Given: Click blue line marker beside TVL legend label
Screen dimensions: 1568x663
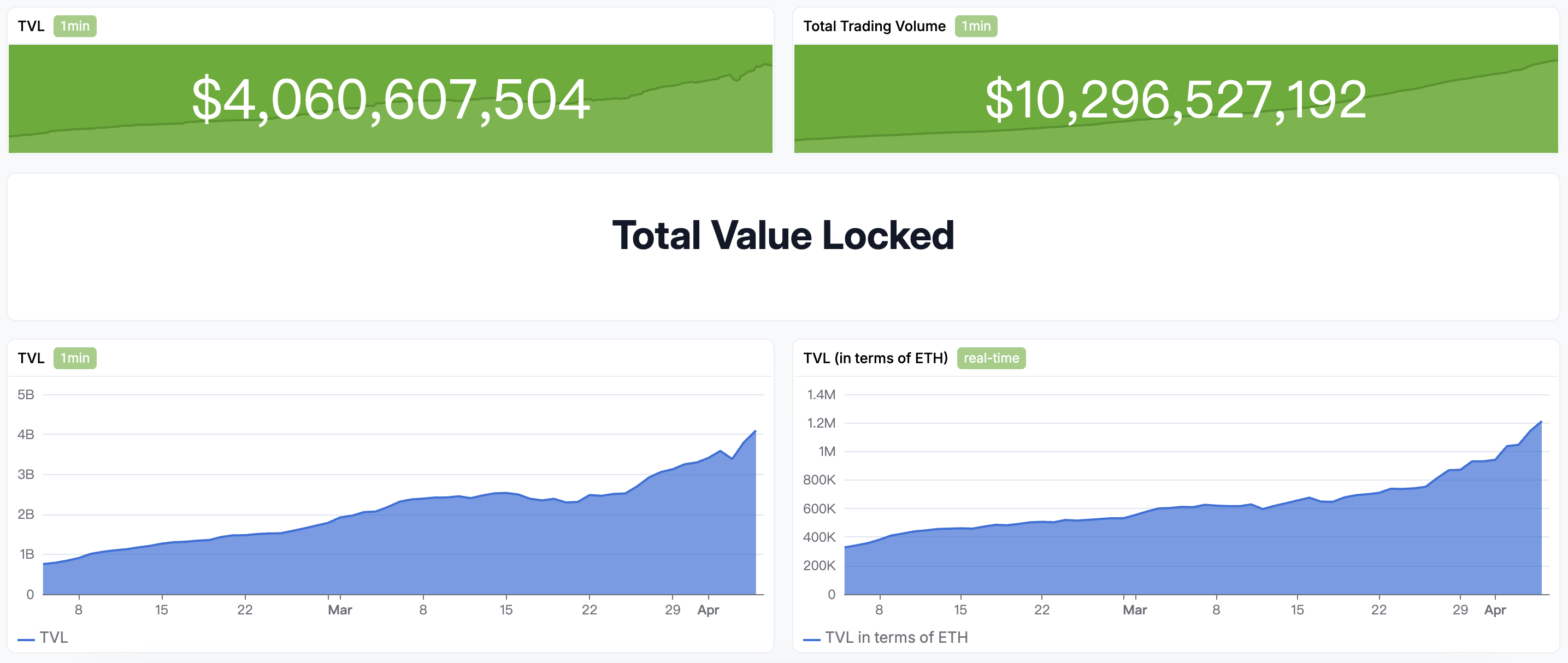Looking at the screenshot, I should point(26,640).
